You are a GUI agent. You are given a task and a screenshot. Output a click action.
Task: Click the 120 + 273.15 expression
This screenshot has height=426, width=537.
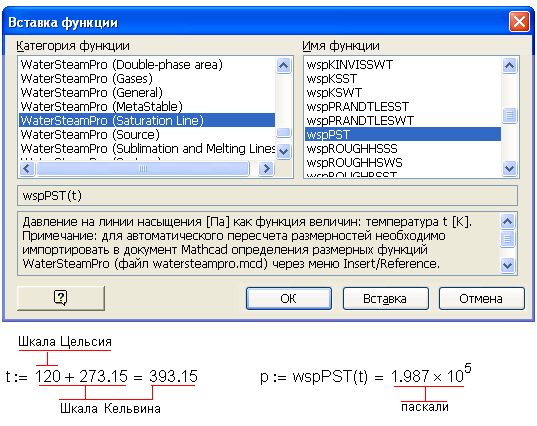[82, 376]
